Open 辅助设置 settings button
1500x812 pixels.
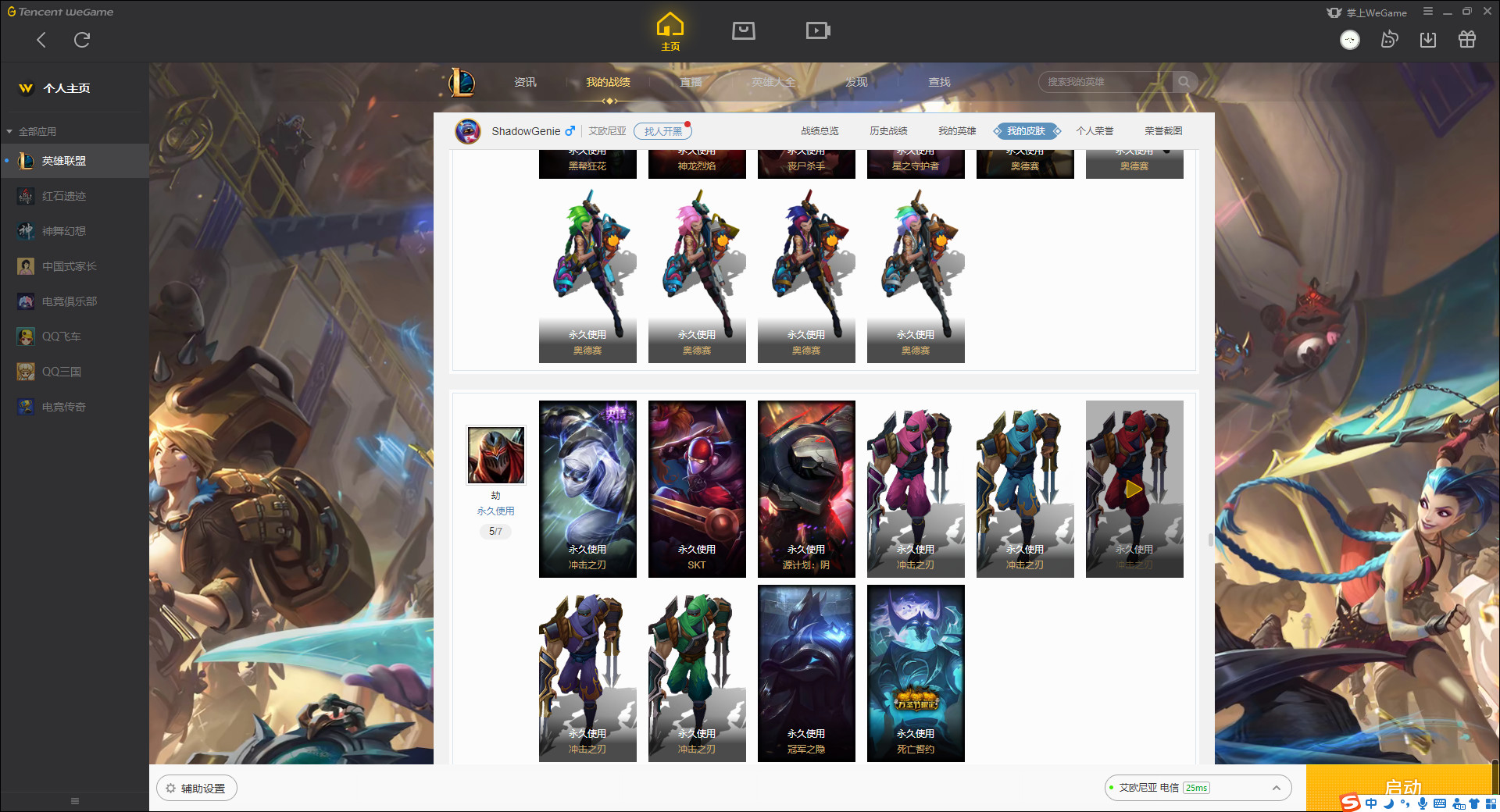(x=196, y=789)
